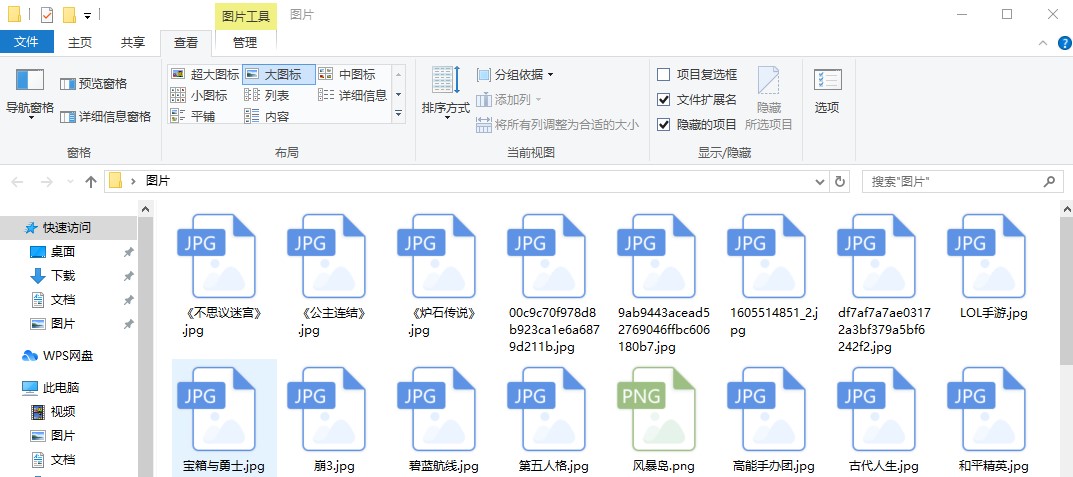This screenshot has width=1073, height=477.
Task: Select Small icons (小图标) layout
Action: [199, 95]
